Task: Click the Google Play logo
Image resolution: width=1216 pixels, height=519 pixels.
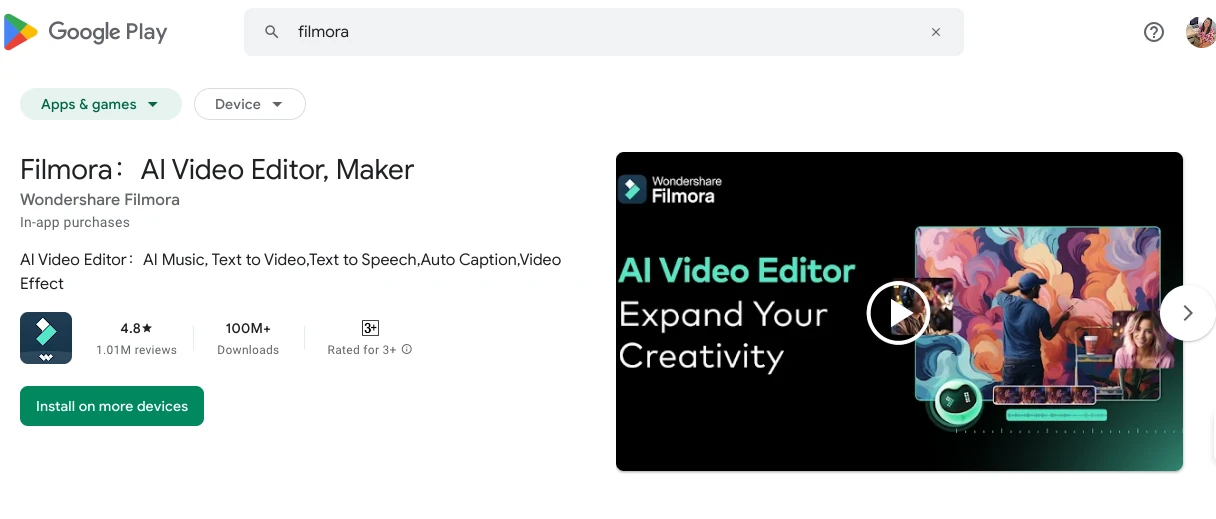Action: (x=86, y=32)
